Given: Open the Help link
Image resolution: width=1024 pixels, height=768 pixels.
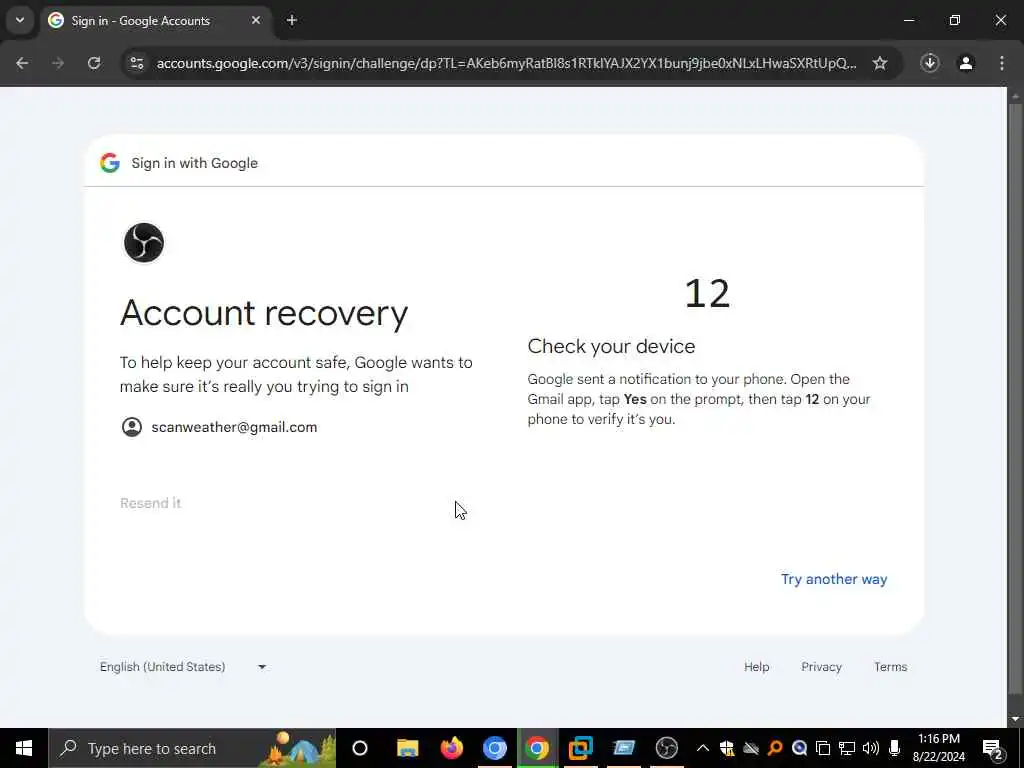Looking at the screenshot, I should [756, 667].
